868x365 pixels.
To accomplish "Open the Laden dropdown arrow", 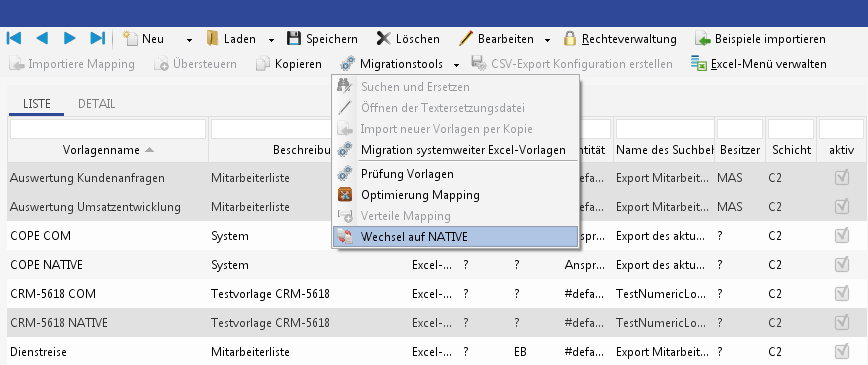I will pos(271,40).
